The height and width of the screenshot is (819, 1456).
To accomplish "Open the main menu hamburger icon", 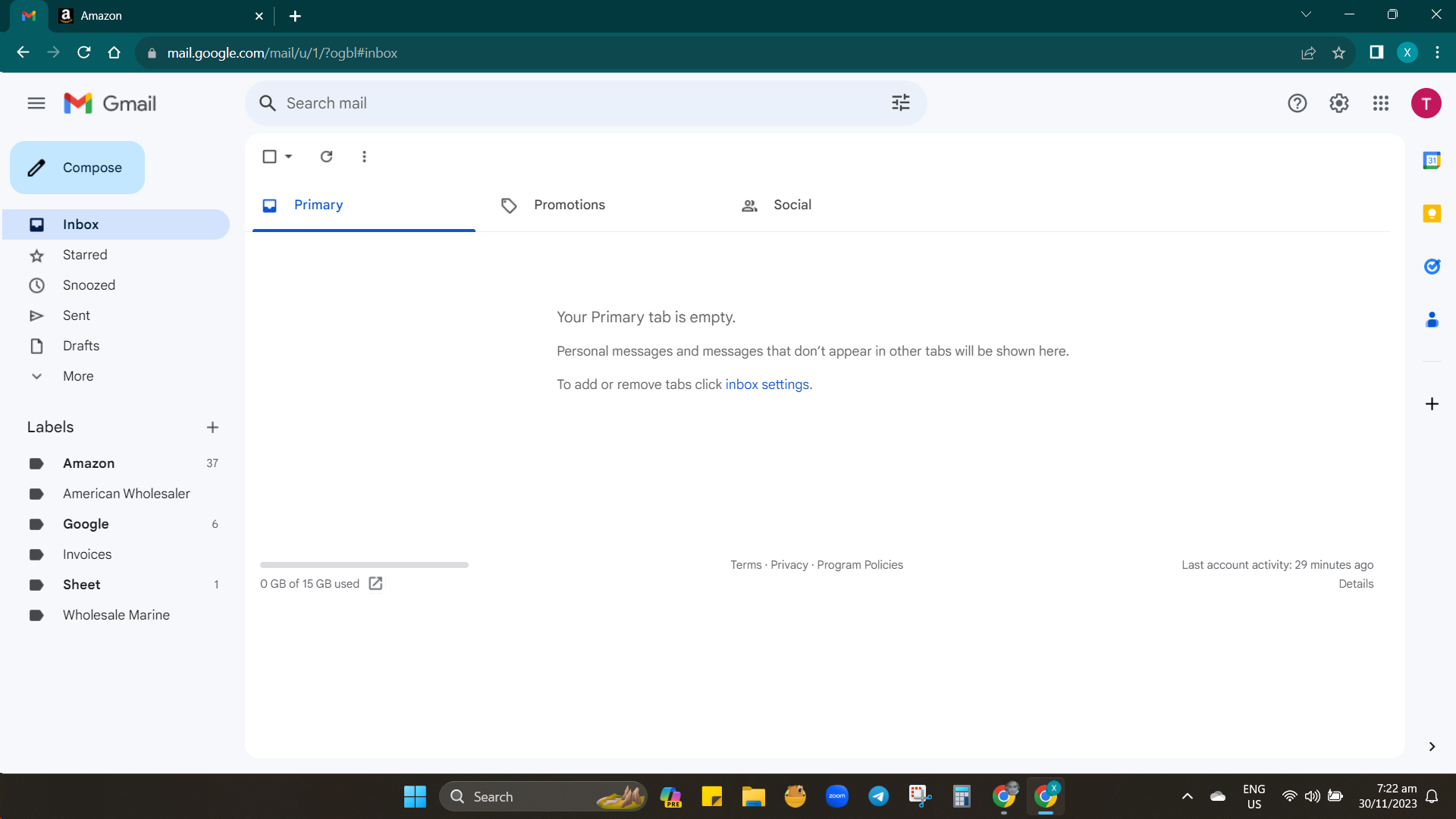I will click(x=36, y=103).
